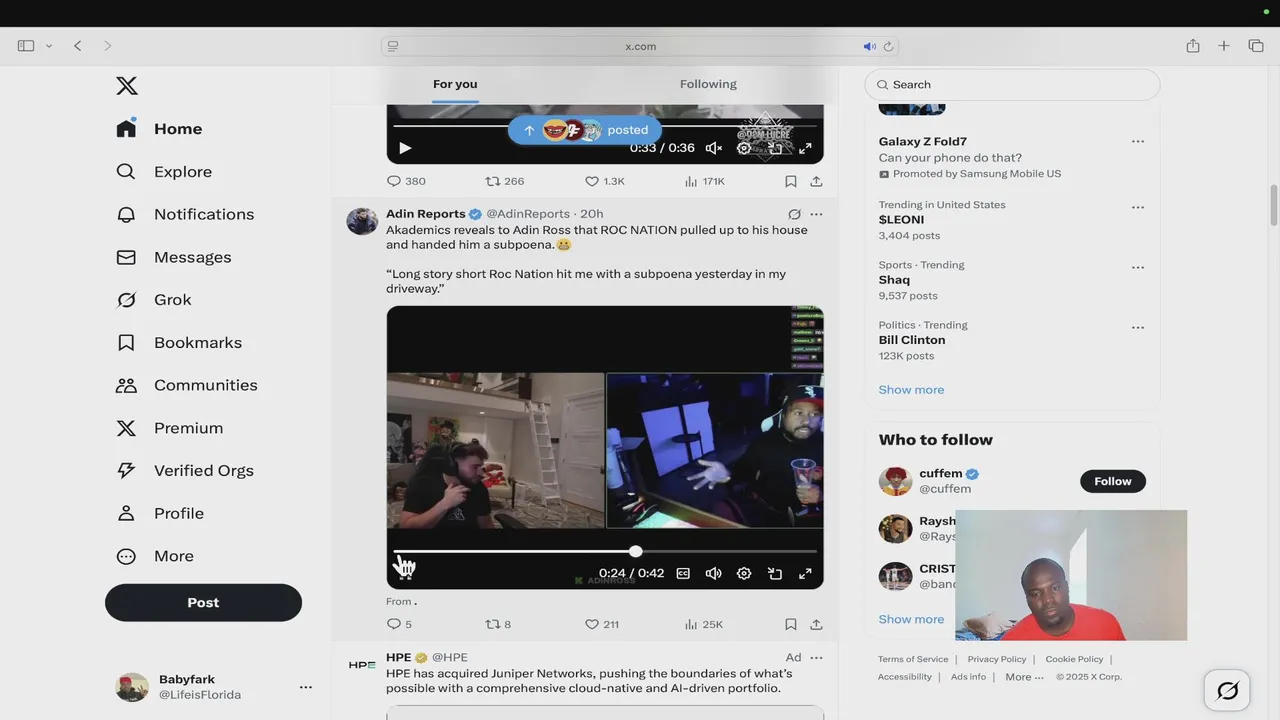Toggle captions on Adin Reports video
The width and height of the screenshot is (1280, 720).
(683, 573)
